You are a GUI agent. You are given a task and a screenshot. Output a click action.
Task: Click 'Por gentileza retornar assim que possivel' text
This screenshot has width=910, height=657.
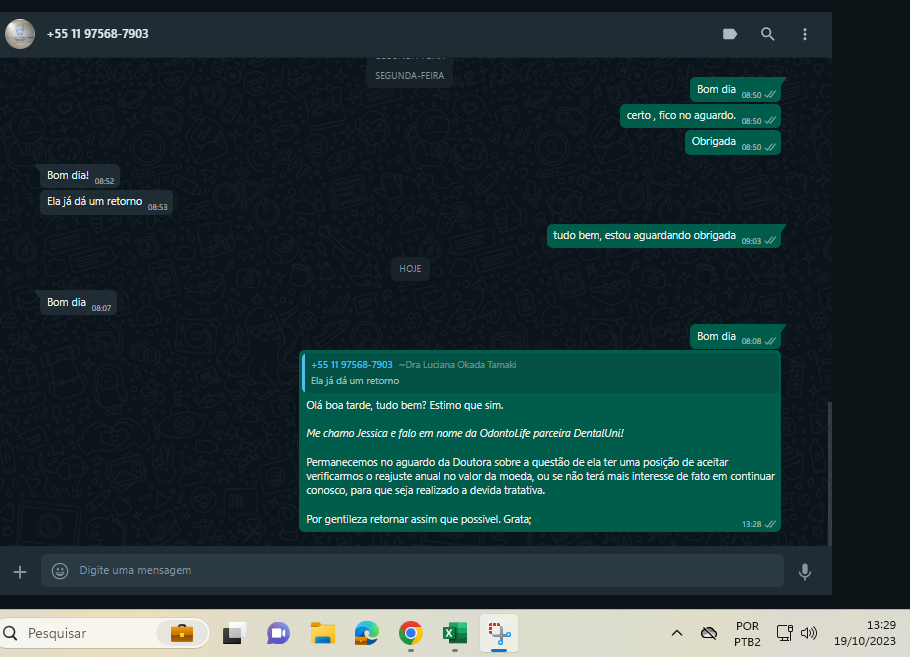(x=403, y=519)
